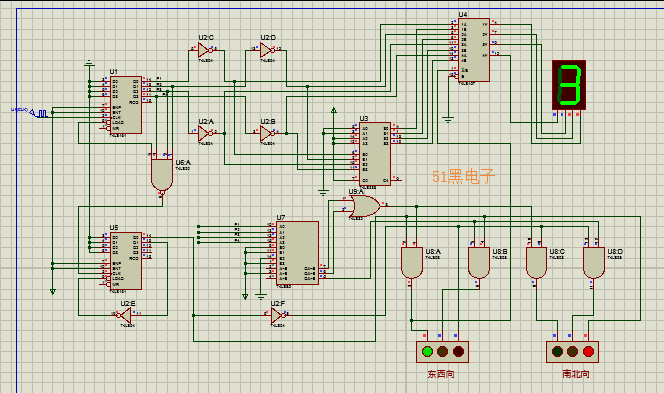Select the U9:A OR gate

364,206
